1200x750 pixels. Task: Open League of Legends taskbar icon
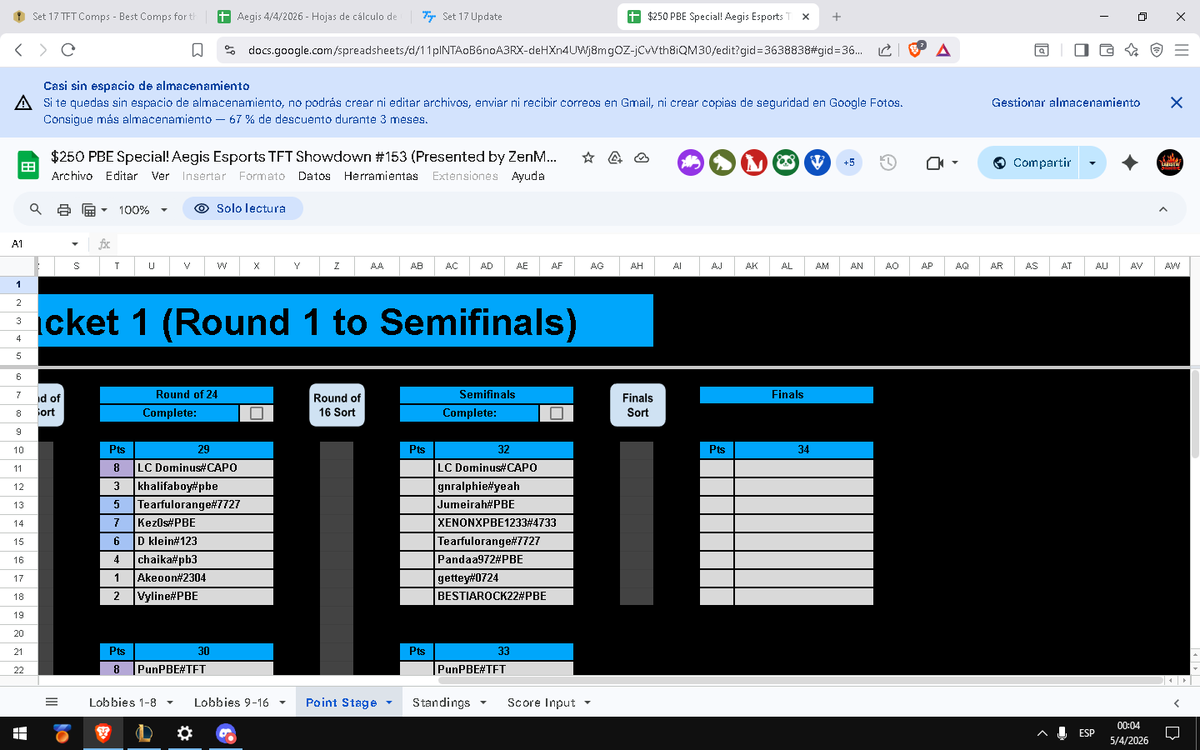point(143,733)
